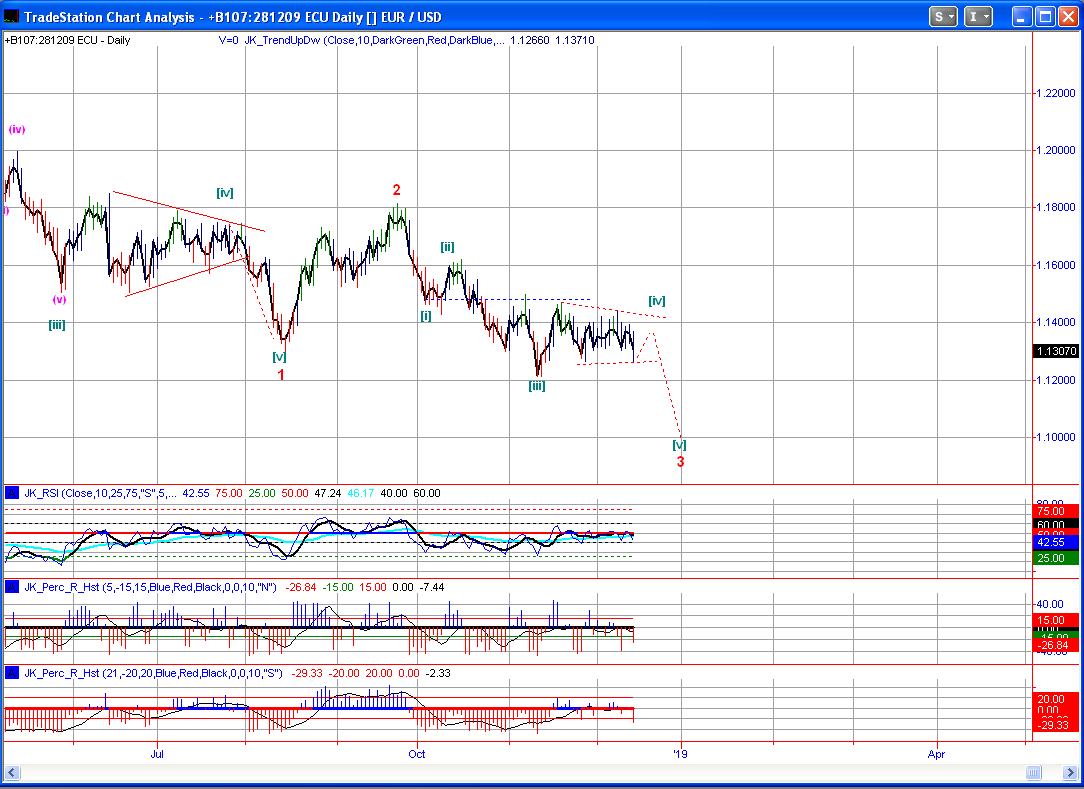Click the icon beside JK_Perc_R_Hst (21,-20,20
1084x789 pixels.
(x=12, y=673)
